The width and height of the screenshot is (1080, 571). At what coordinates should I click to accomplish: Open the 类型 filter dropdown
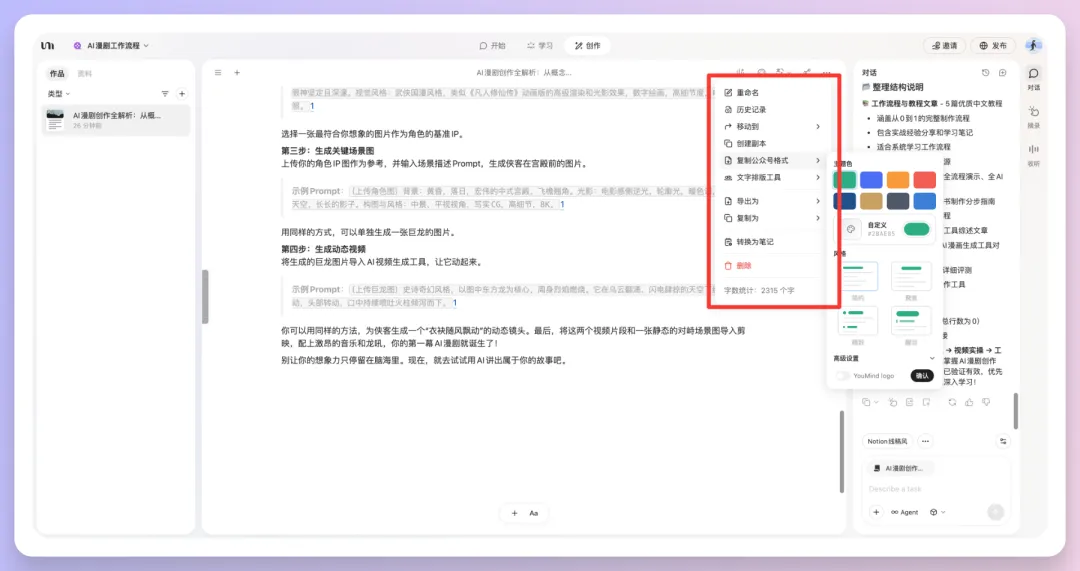pos(59,94)
